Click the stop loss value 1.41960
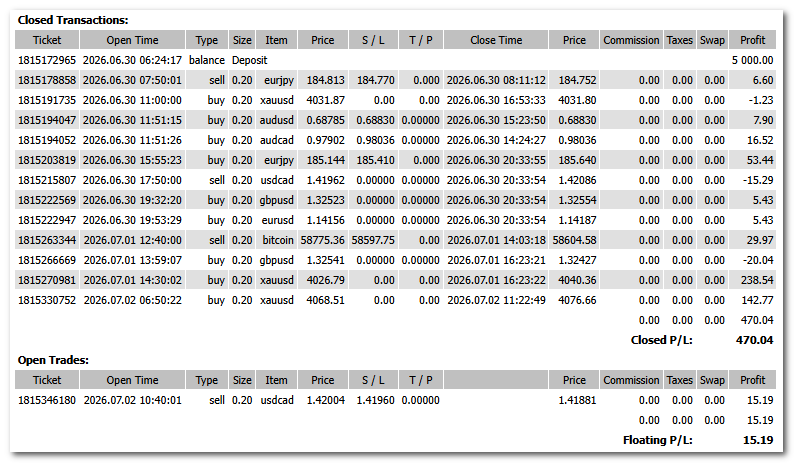 point(375,400)
